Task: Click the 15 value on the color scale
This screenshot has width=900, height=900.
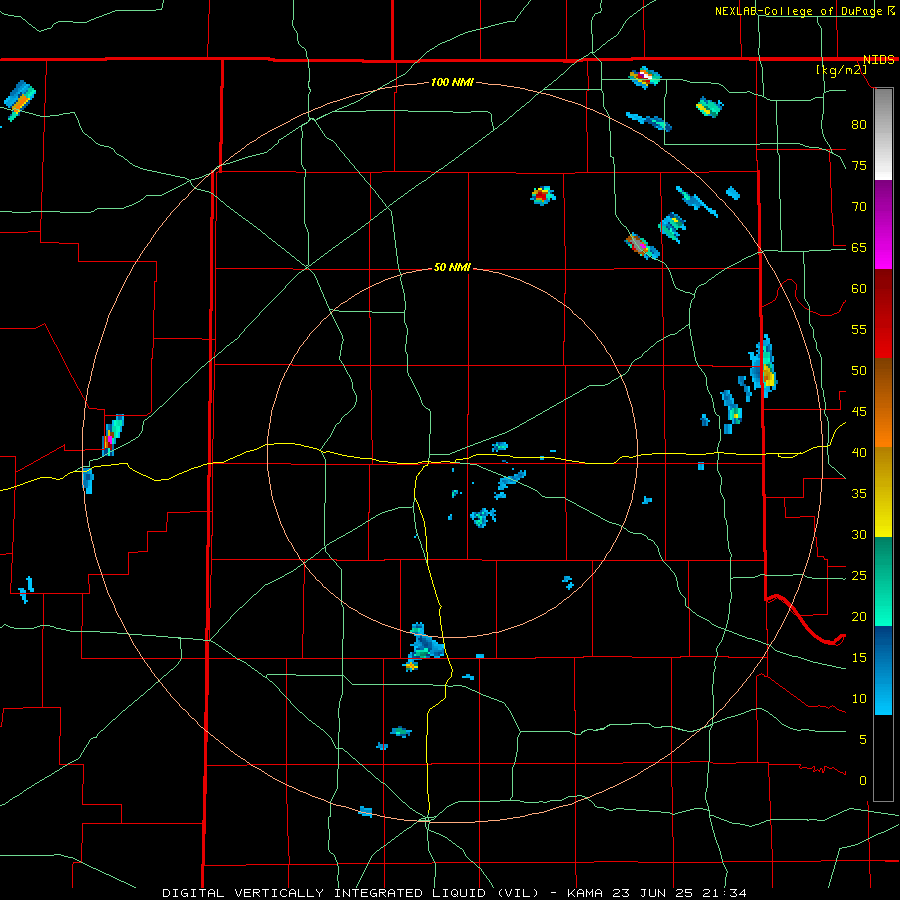Action: click(859, 657)
